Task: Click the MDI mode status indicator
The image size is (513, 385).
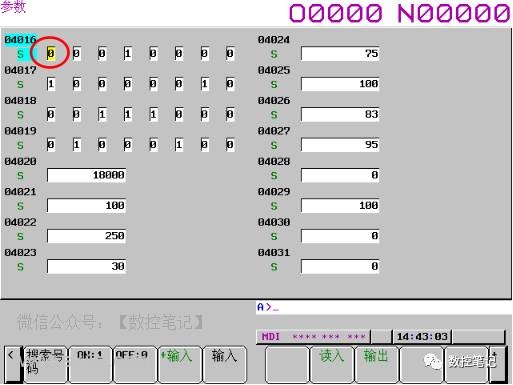Action: click(x=271, y=337)
